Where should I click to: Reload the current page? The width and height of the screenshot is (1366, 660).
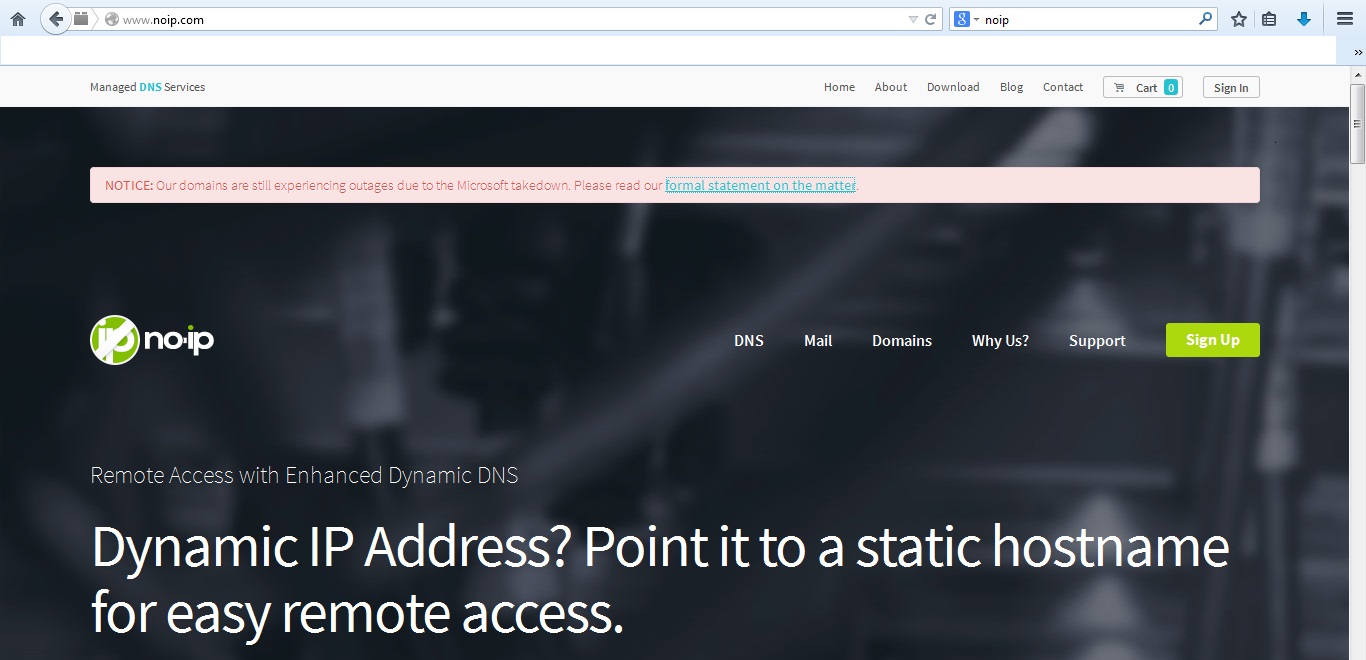pos(931,19)
